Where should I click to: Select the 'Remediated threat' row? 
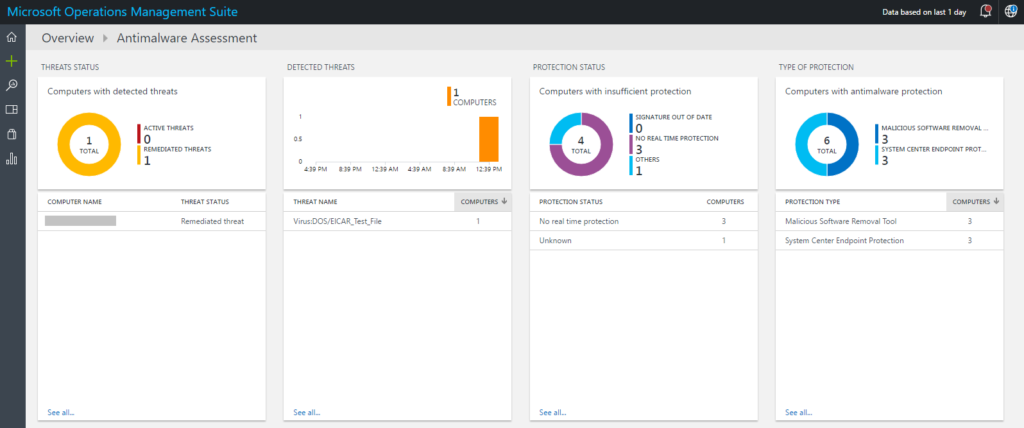click(x=152, y=222)
